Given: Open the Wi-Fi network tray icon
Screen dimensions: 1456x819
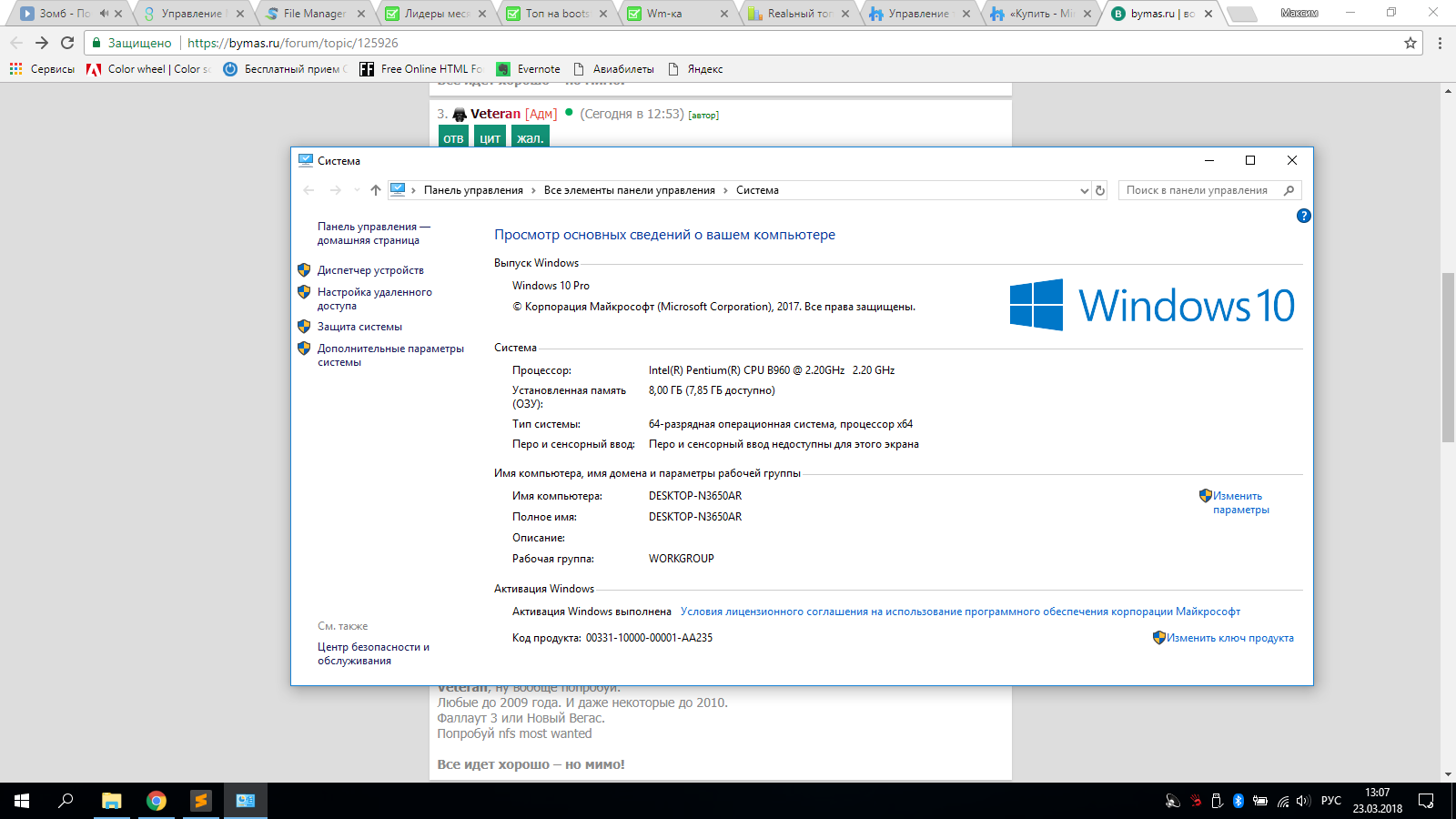Looking at the screenshot, I should click(1283, 801).
